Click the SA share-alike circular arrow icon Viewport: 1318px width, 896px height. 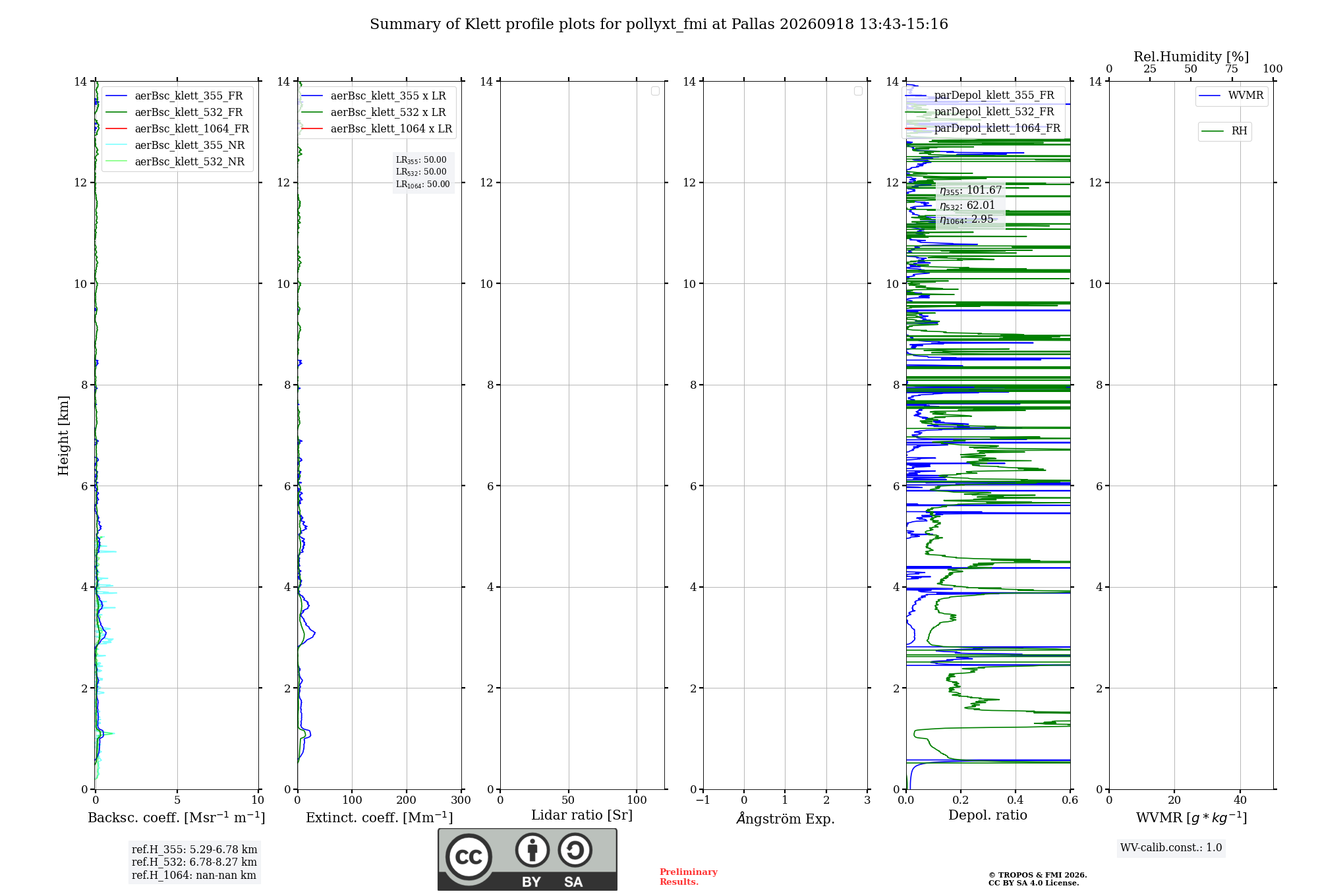(x=575, y=850)
